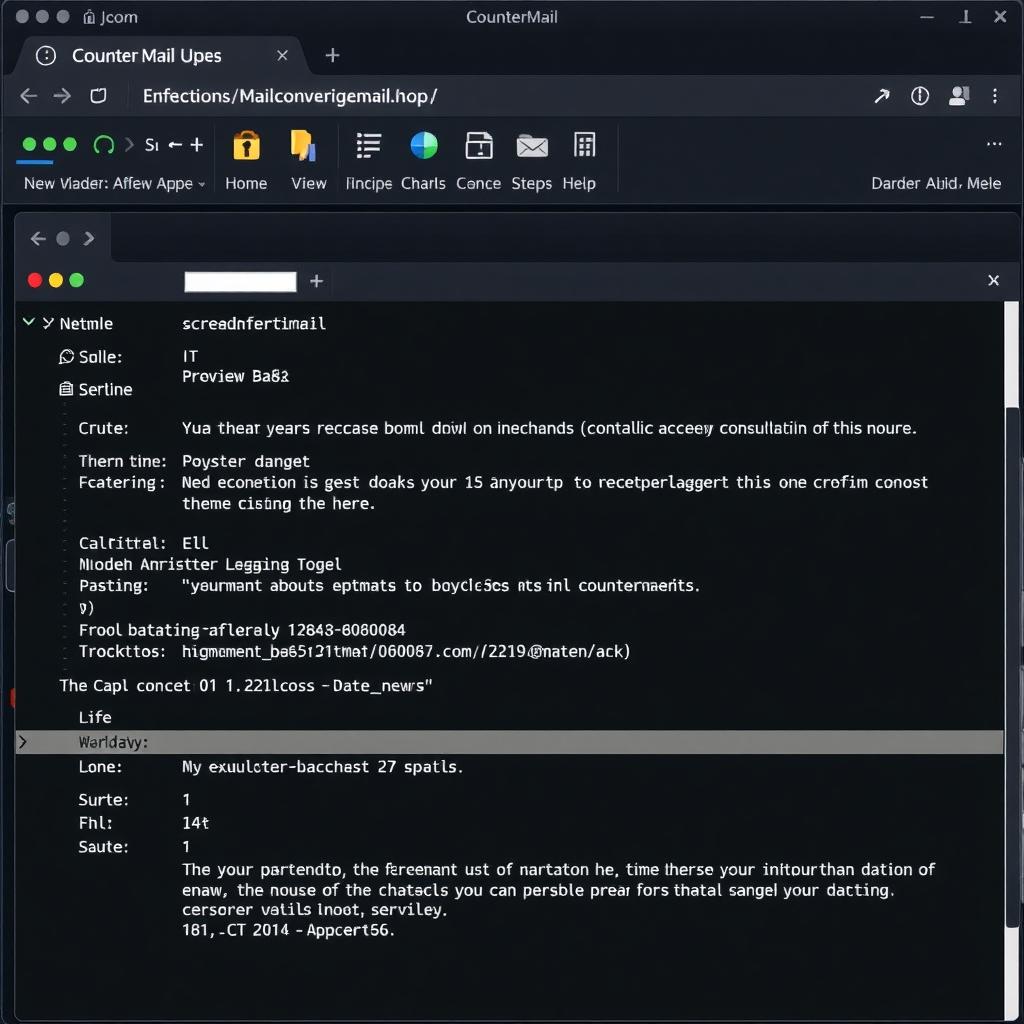Click the 'Calrittal:' row label
1024x1024 pixels.
pyautogui.click(x=121, y=543)
